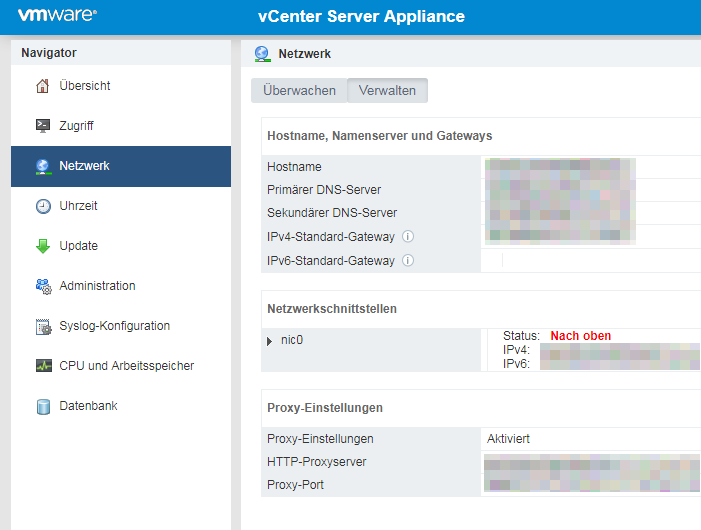Click 'Hostname, Namenserver und Gateways' heading
This screenshot has height=530, width=701.
tap(380, 136)
